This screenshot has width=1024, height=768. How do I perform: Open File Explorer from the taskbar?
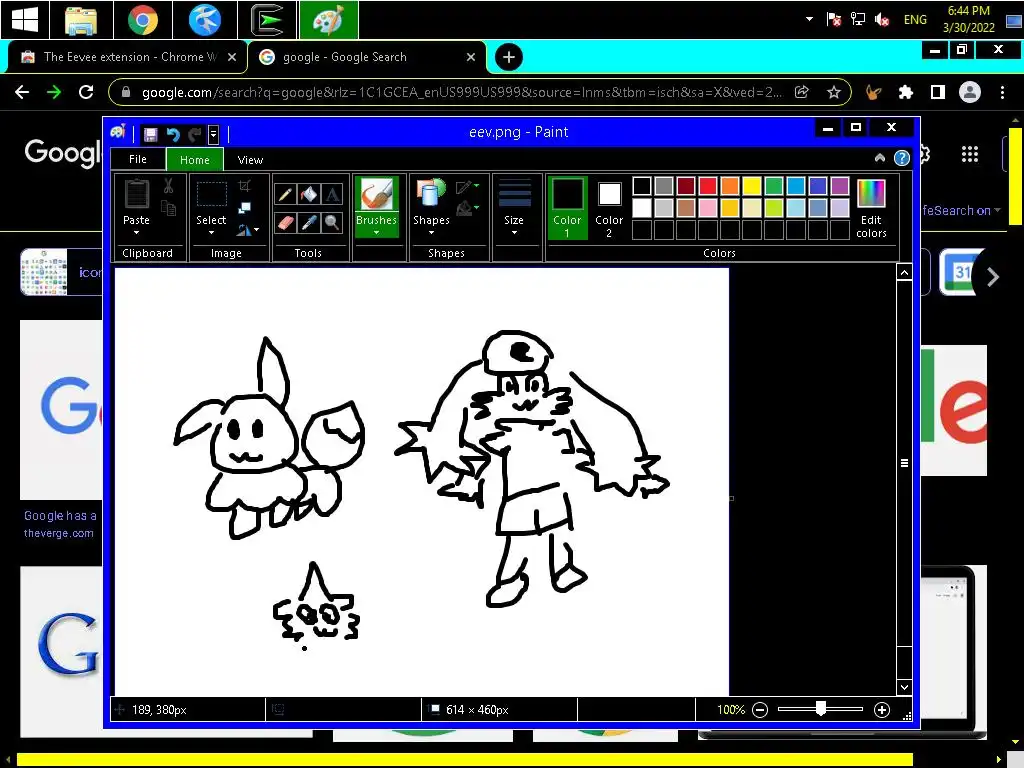81,20
